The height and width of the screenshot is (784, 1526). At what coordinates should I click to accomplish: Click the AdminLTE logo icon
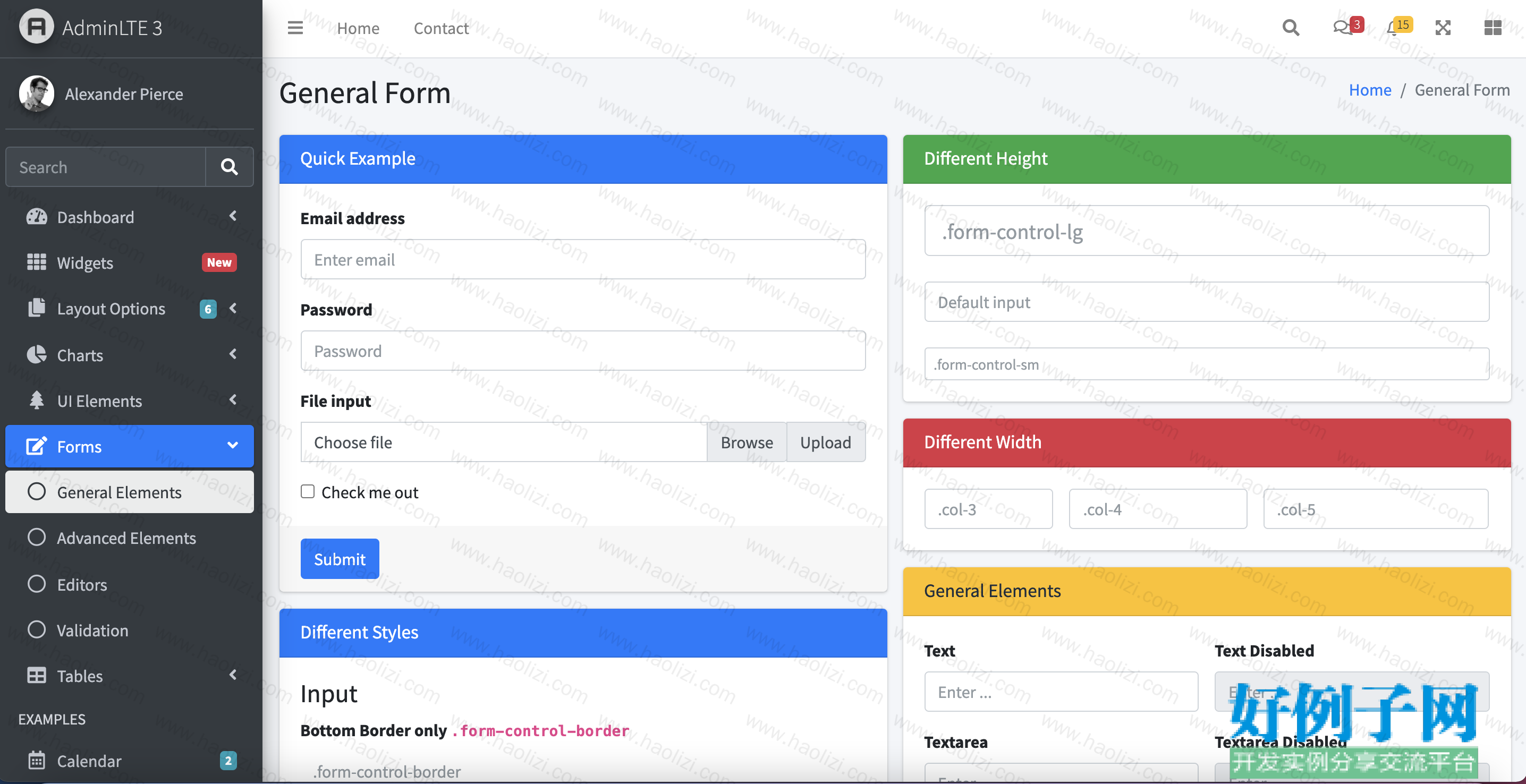[x=36, y=27]
